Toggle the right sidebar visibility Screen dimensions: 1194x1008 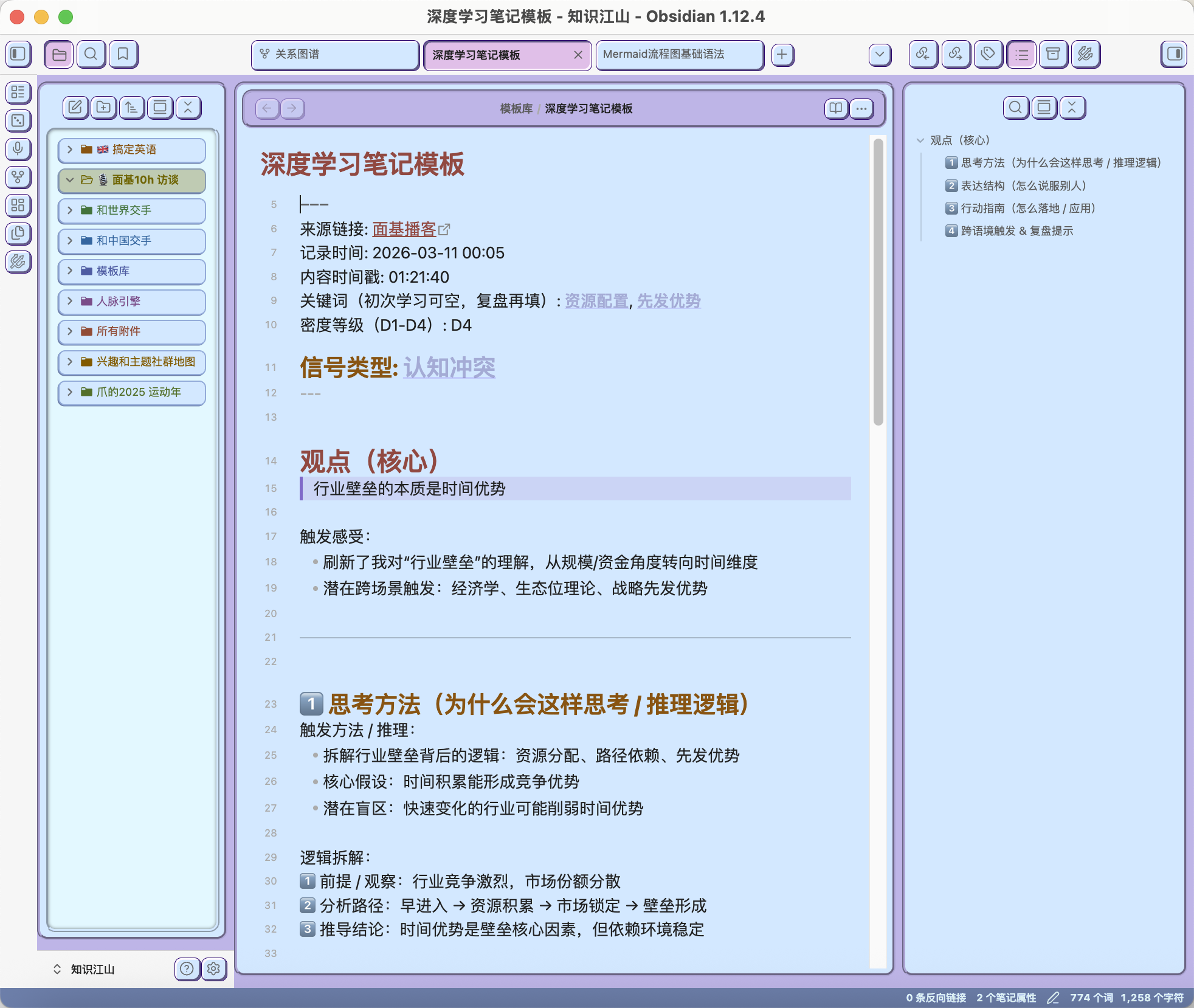(1175, 54)
